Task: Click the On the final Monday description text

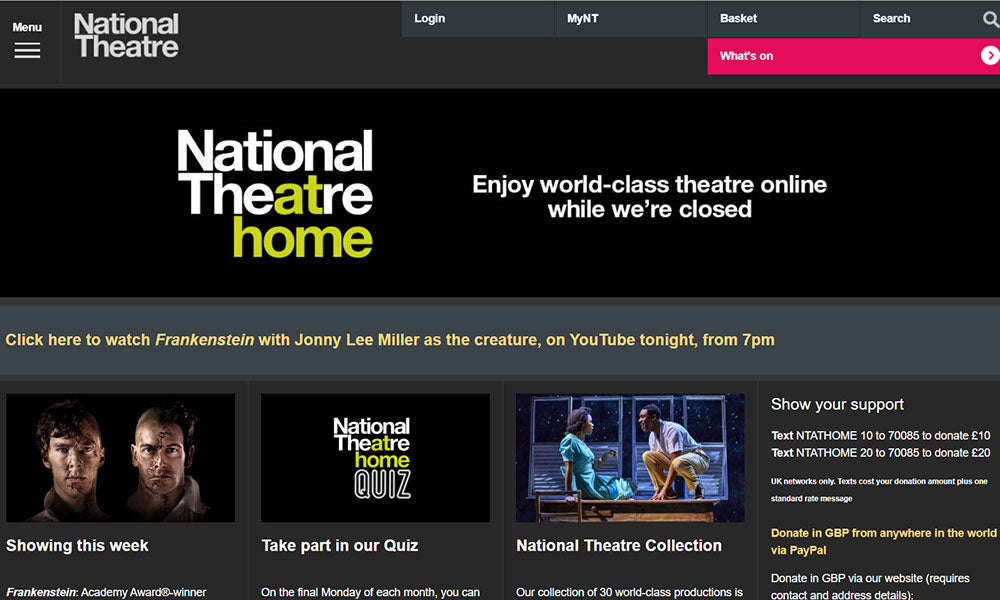Action: pyautogui.click(x=370, y=592)
